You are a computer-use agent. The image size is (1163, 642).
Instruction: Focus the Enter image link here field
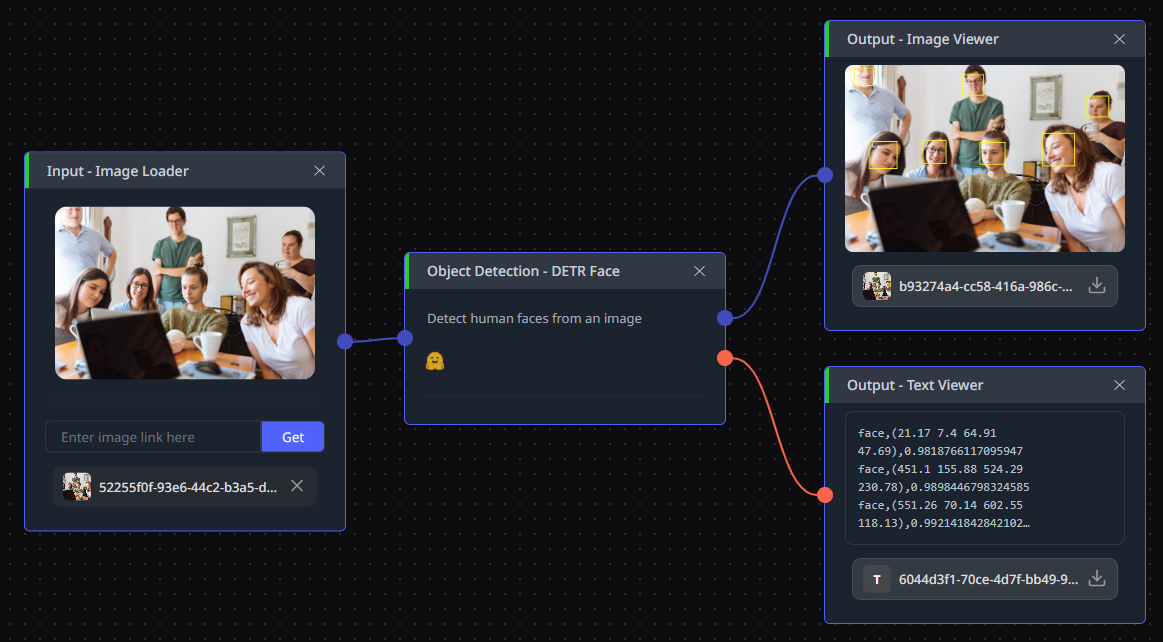point(154,437)
